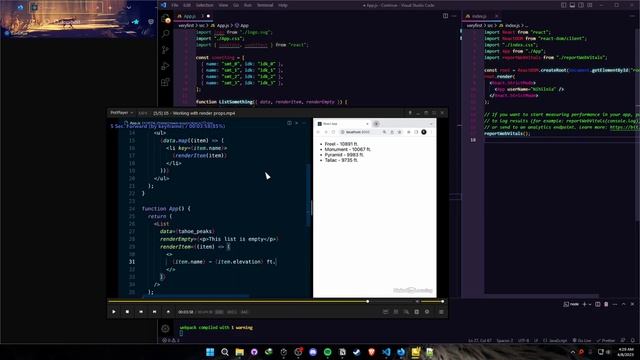Open File Explorer from taskbar
Screen dimensions: 640x360
tap(240, 352)
